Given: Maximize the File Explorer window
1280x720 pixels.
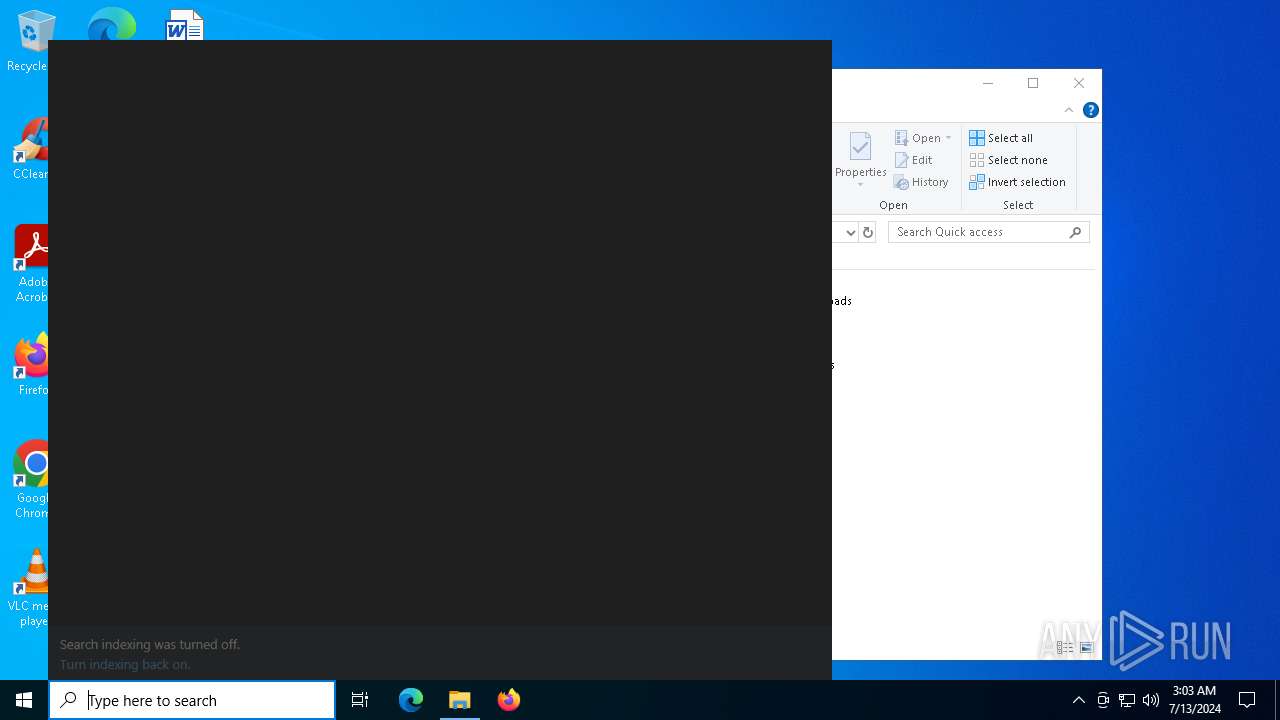Looking at the screenshot, I should [1033, 83].
